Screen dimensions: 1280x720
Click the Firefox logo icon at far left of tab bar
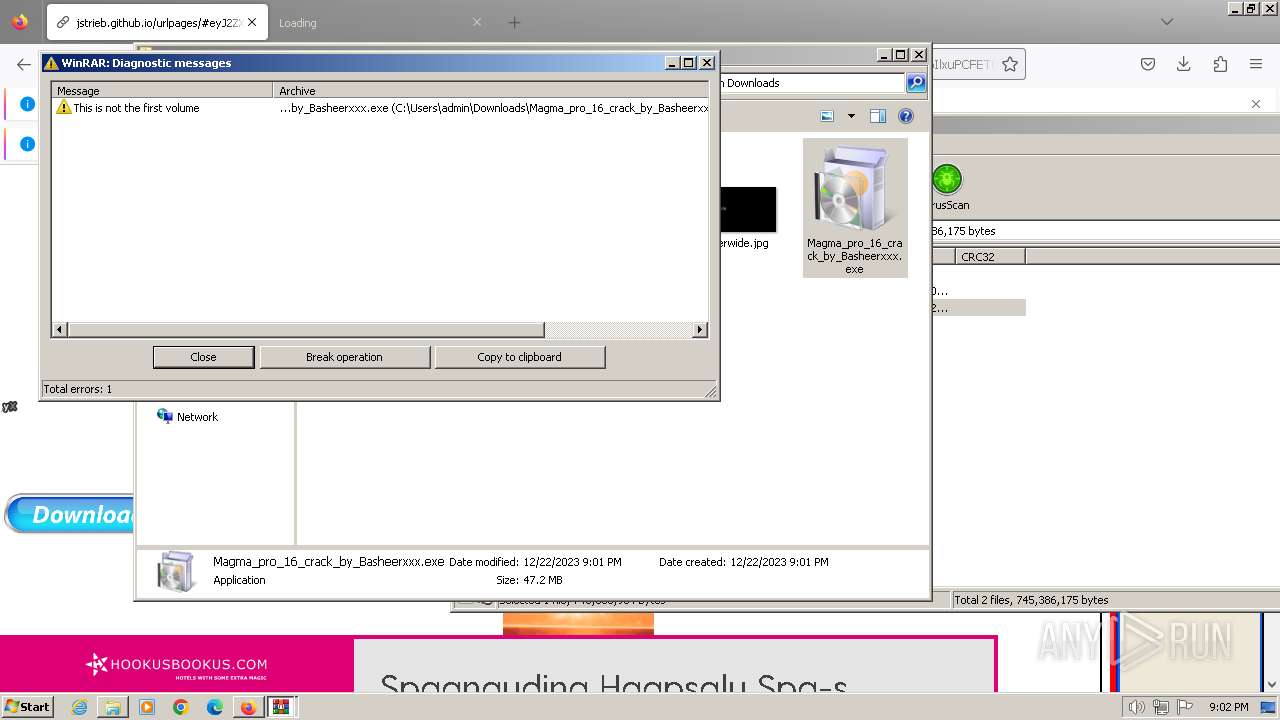pyautogui.click(x=20, y=22)
